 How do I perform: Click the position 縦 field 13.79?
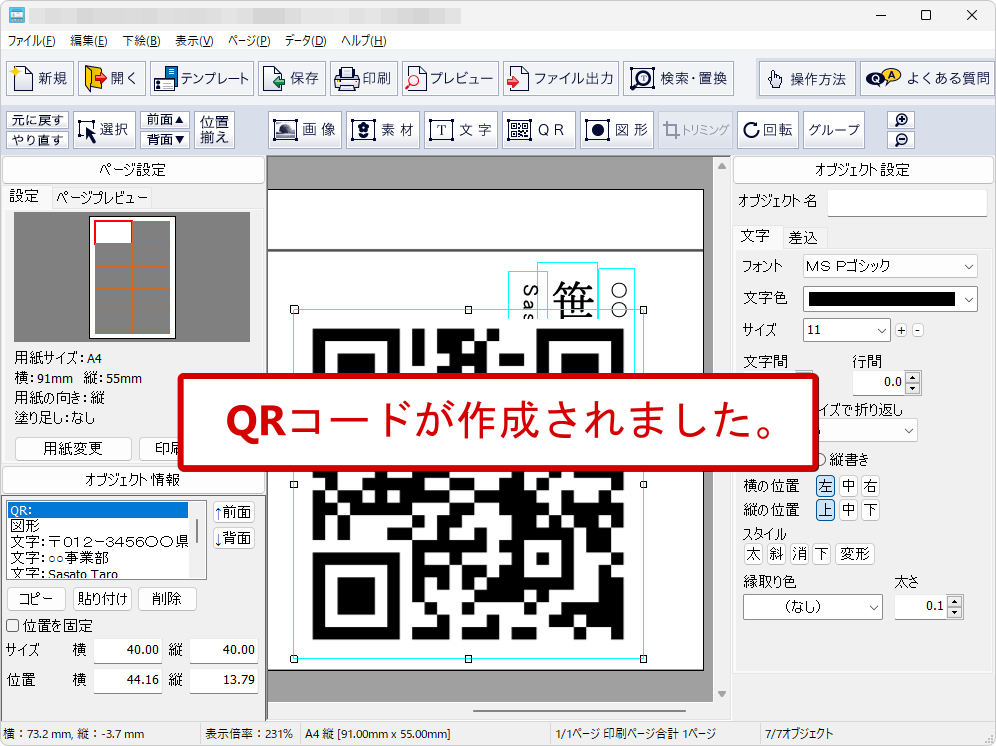coord(224,680)
